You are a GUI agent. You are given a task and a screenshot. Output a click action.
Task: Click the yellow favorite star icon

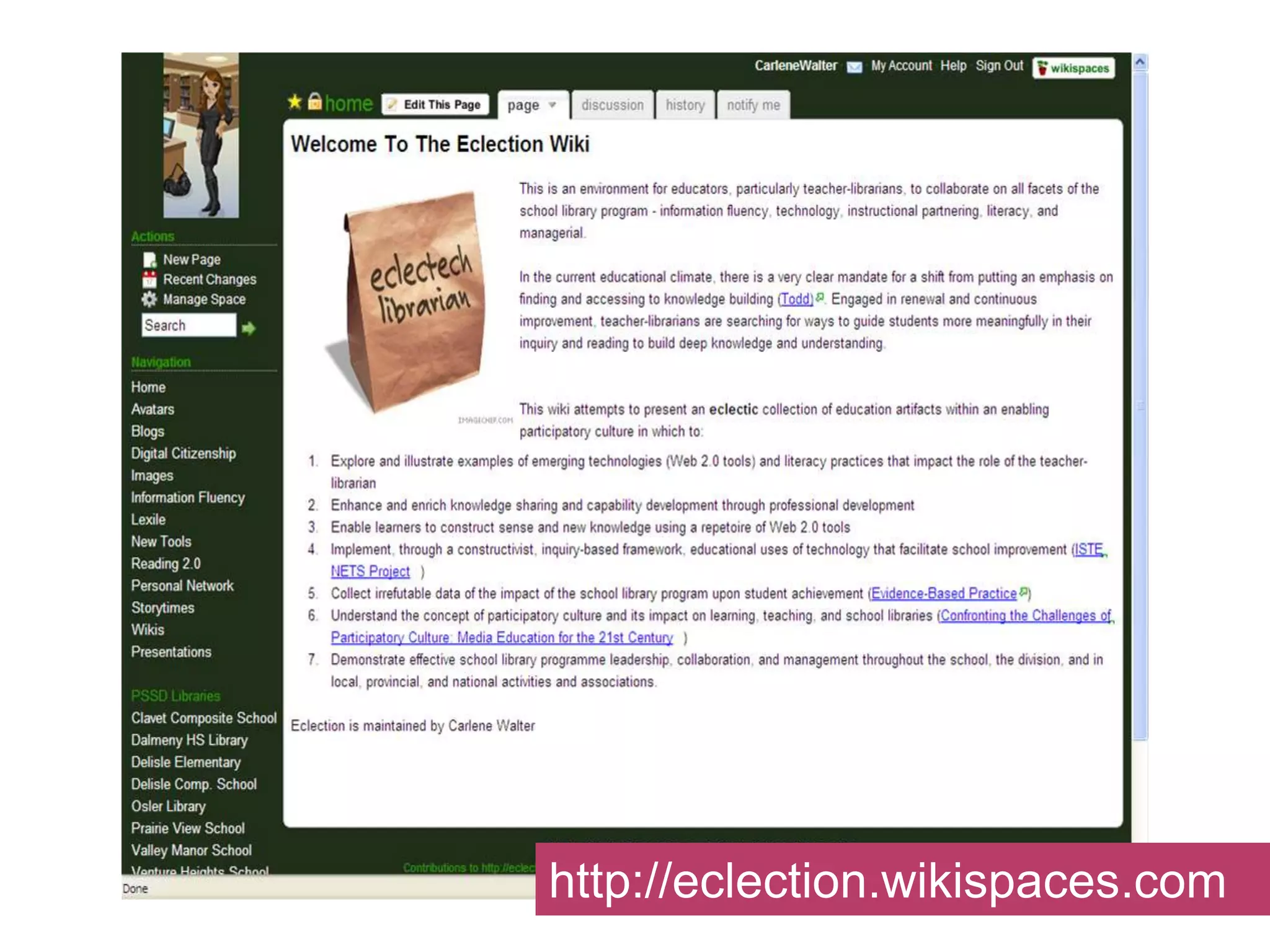tap(295, 102)
